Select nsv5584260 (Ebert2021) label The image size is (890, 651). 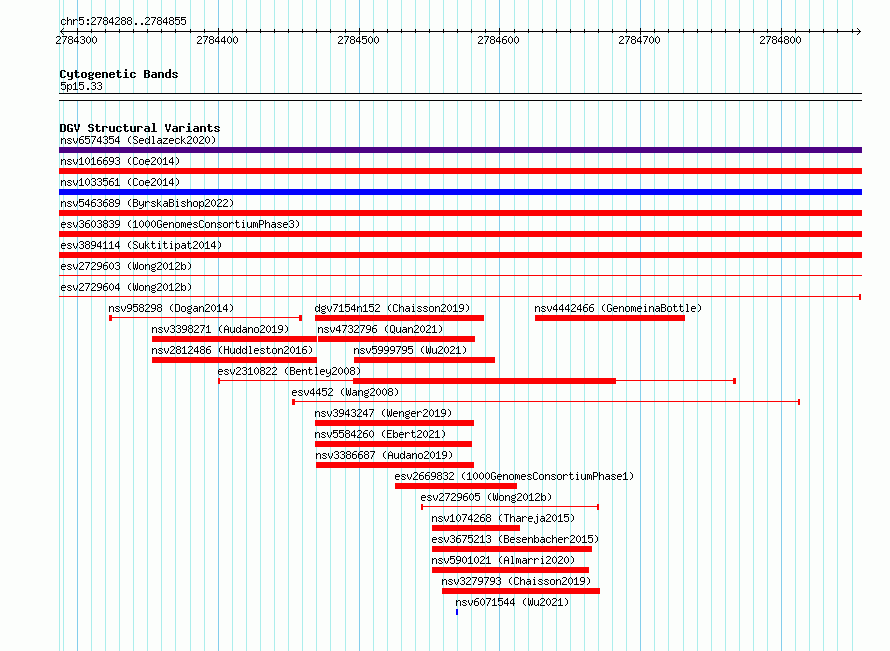380,434
